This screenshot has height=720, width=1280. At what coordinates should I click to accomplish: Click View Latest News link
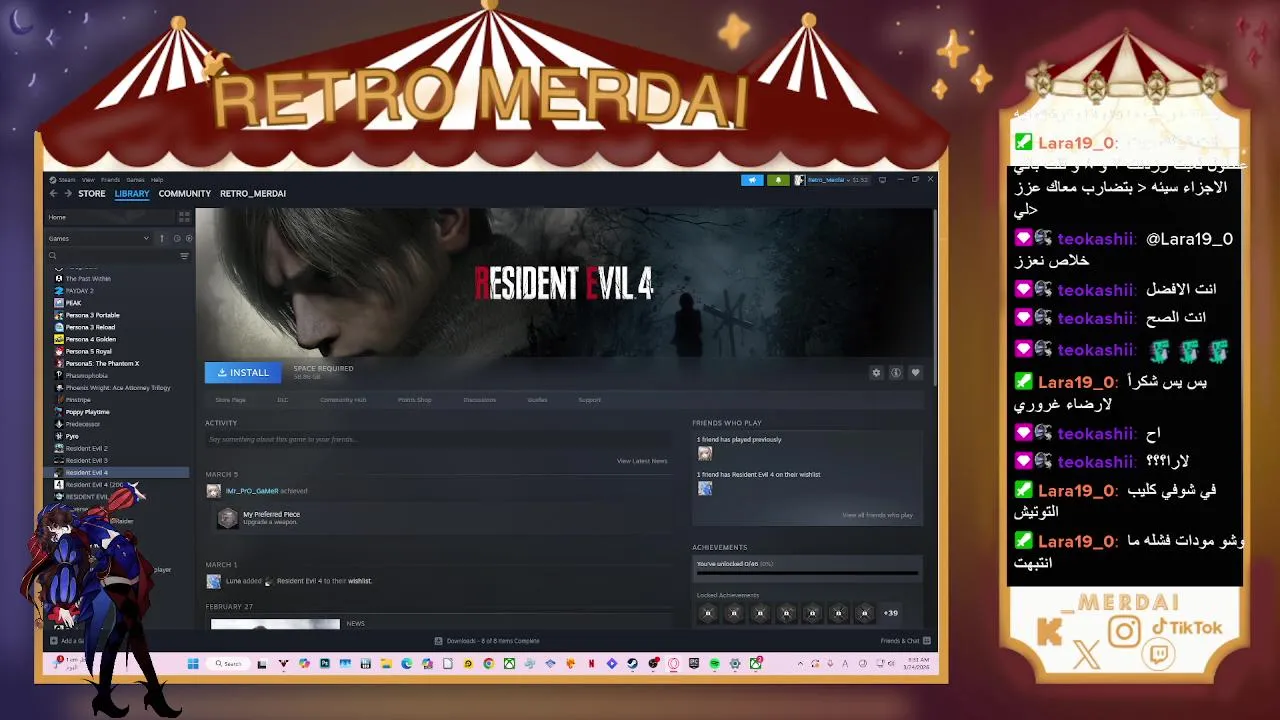[x=642, y=461]
